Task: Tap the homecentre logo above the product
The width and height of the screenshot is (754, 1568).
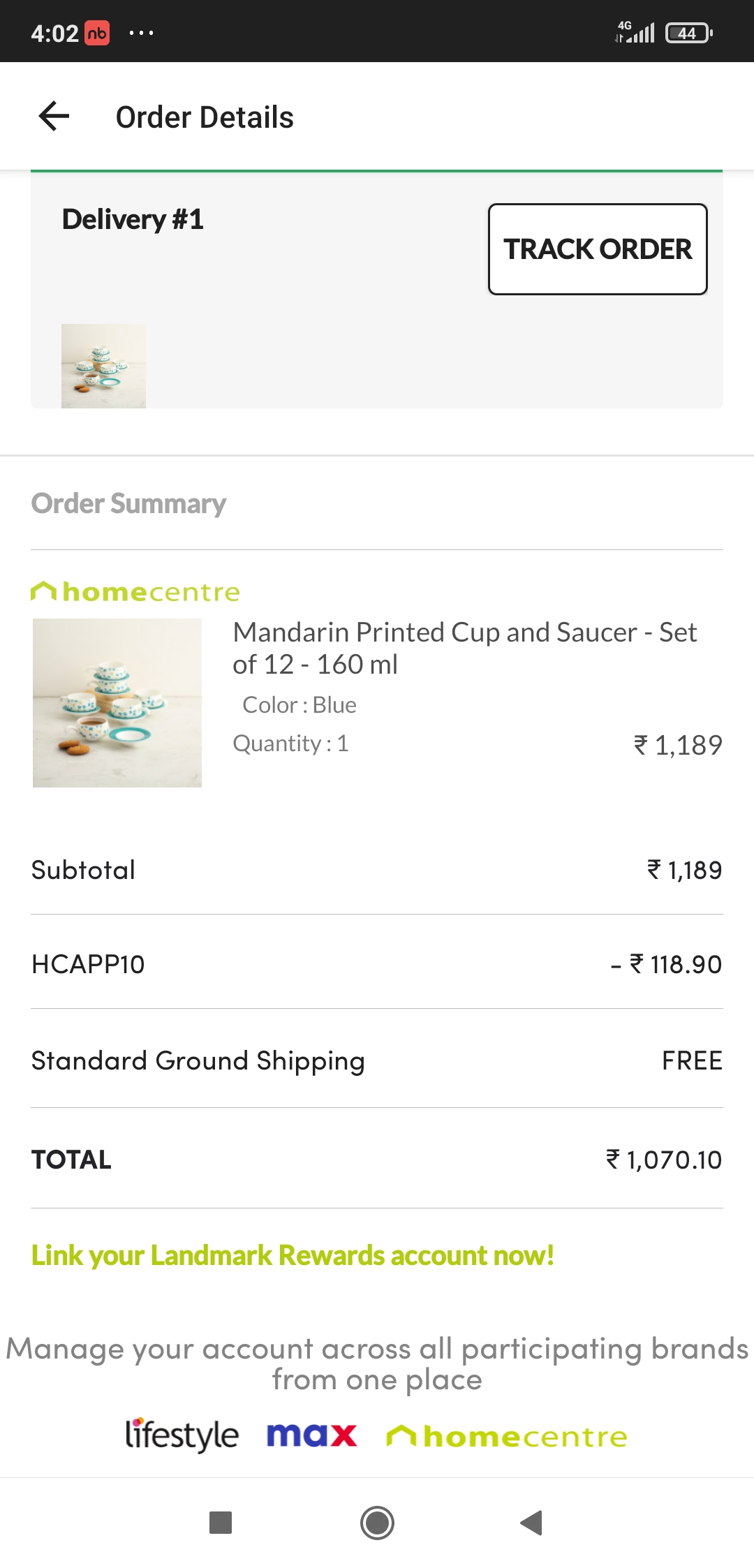Action: (x=135, y=592)
